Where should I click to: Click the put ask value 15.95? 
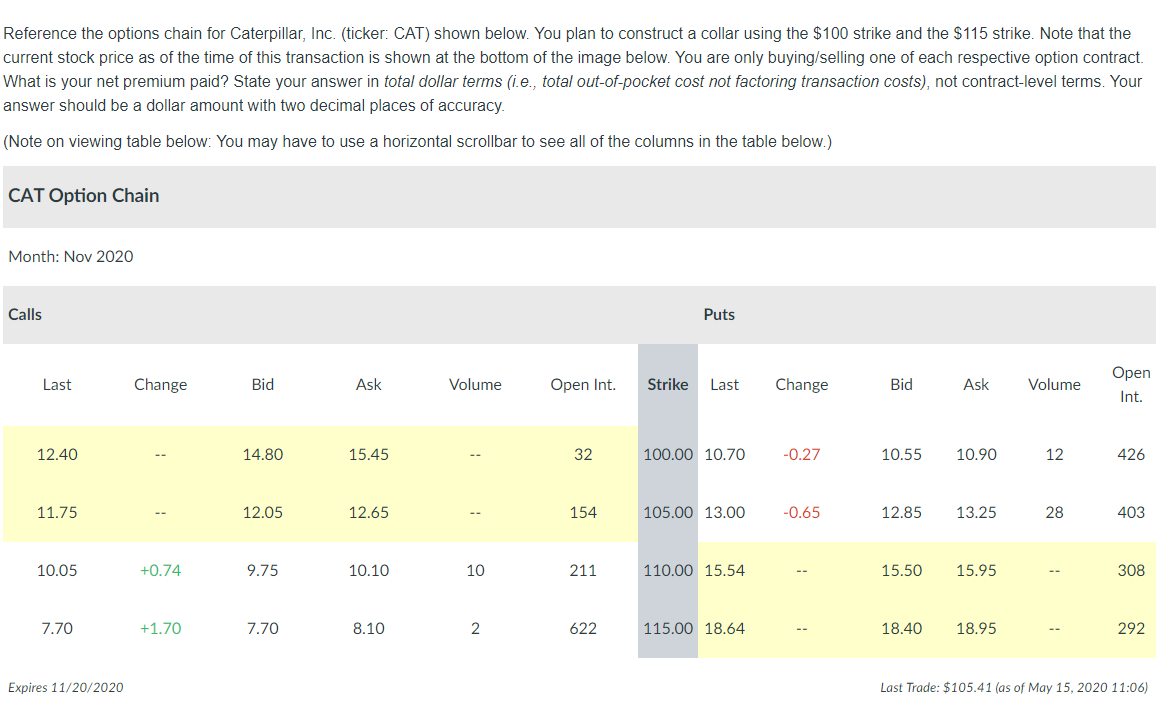pos(976,570)
